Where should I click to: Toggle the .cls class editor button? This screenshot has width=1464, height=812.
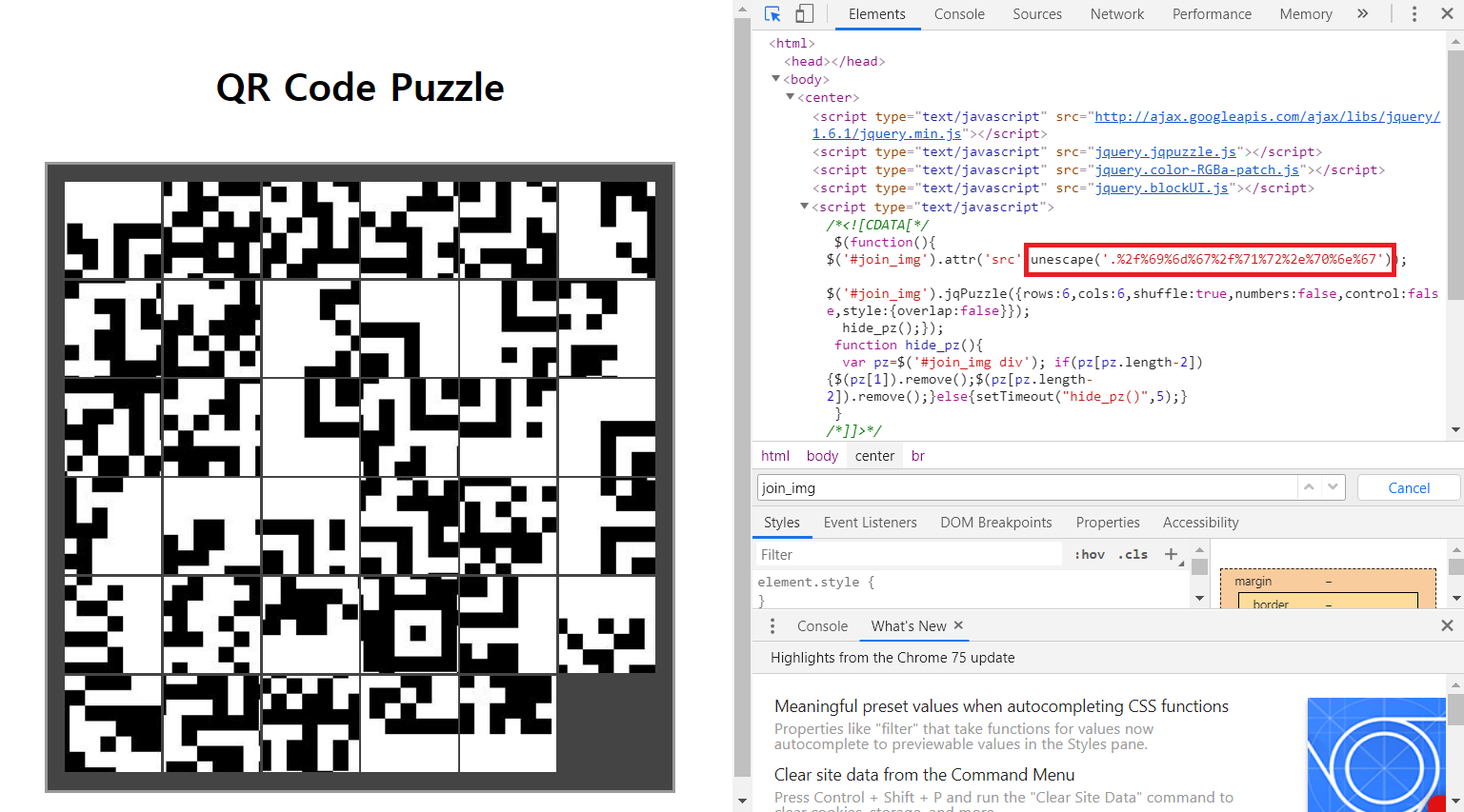click(1134, 554)
